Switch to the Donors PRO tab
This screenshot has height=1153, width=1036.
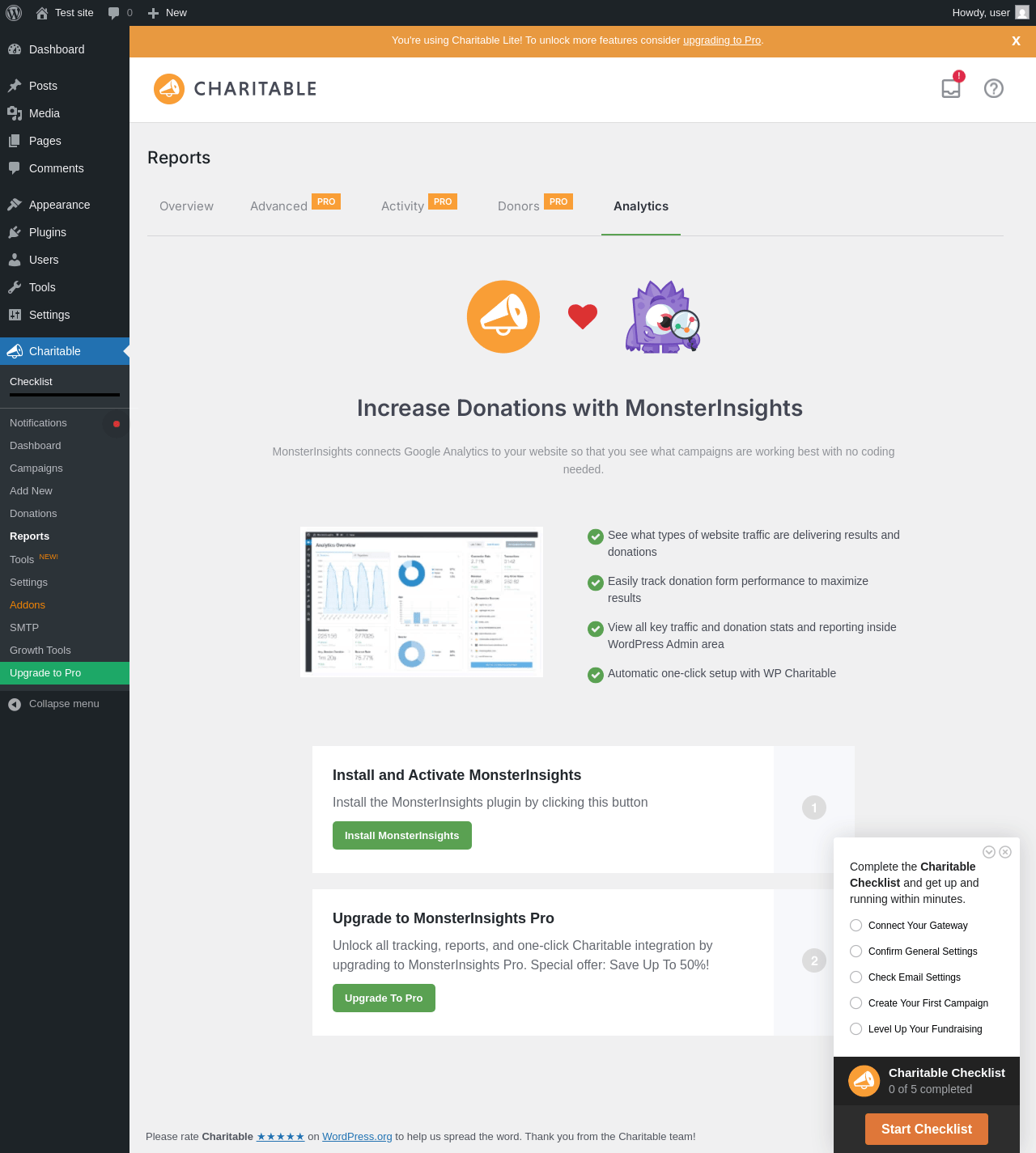(x=535, y=206)
